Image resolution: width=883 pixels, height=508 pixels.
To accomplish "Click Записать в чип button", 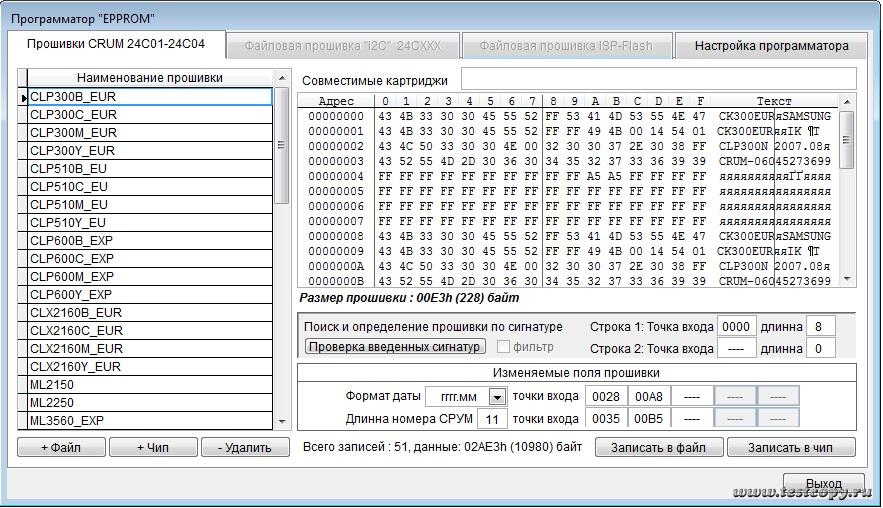I will tap(792, 447).
